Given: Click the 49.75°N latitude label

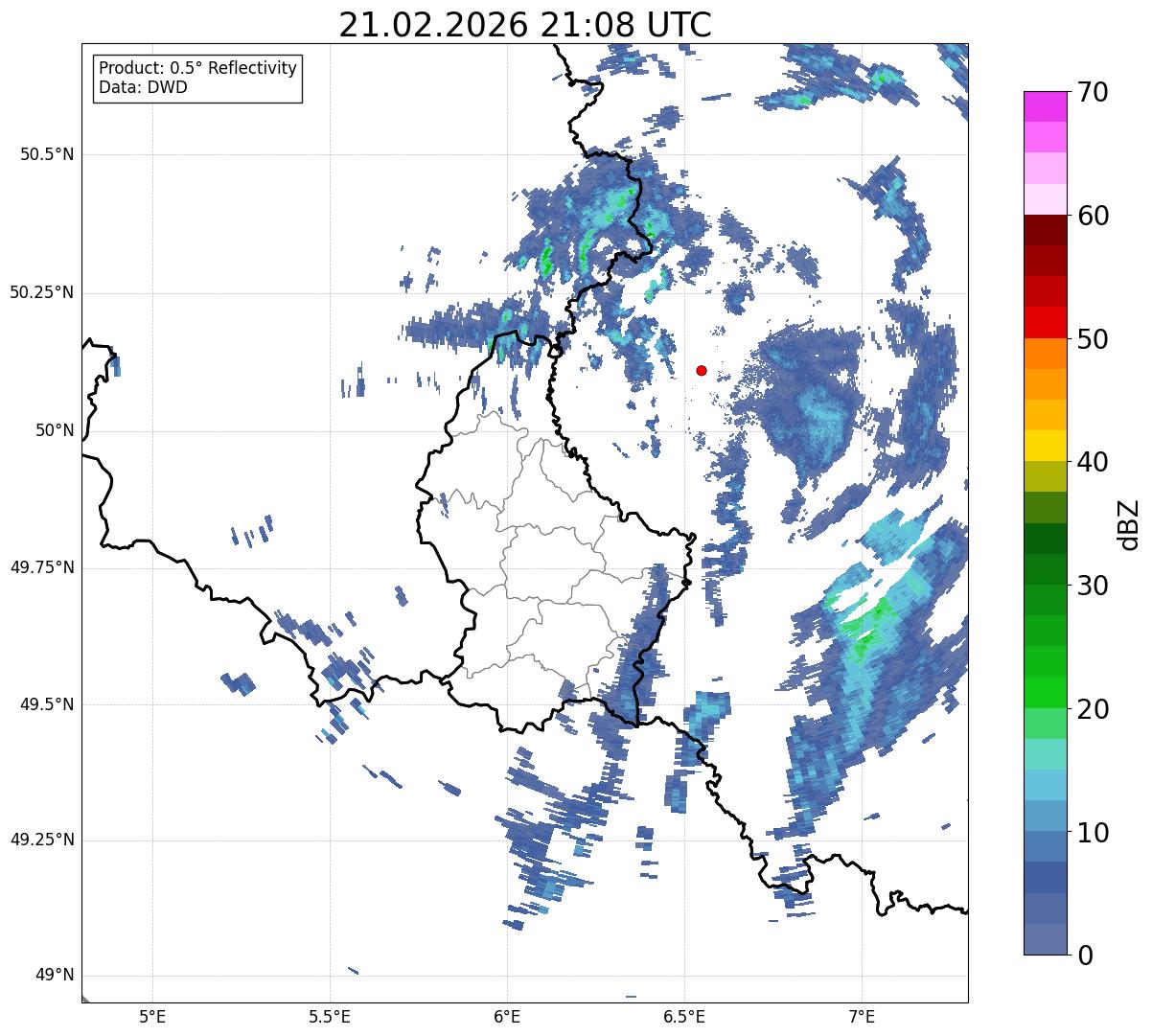Looking at the screenshot, I should coord(42,567).
